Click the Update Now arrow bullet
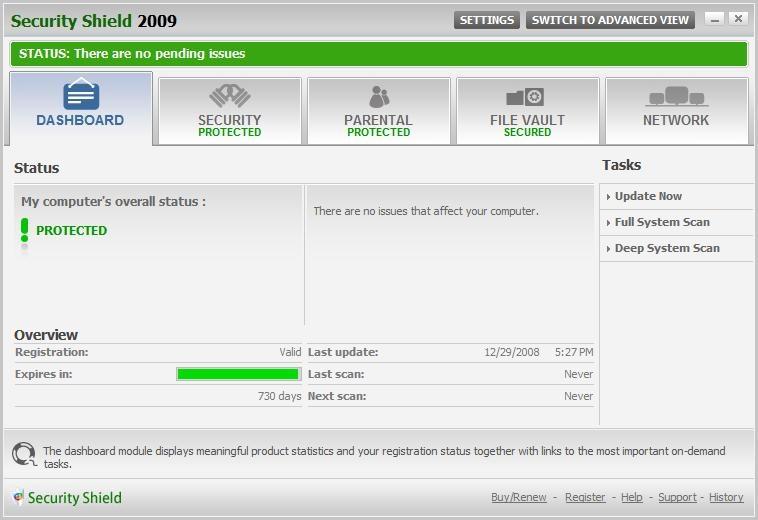This screenshot has width=758, height=520. [x=608, y=197]
